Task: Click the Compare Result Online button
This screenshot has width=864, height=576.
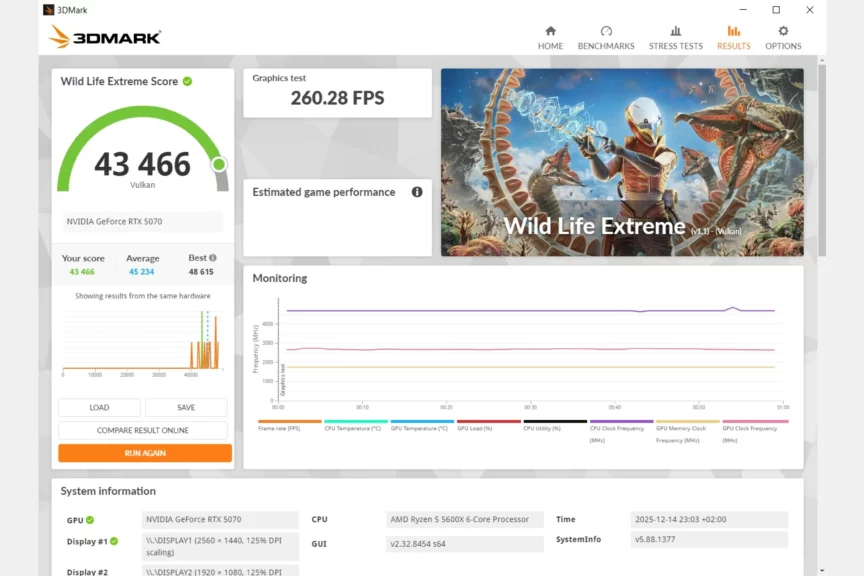Action: 143,430
